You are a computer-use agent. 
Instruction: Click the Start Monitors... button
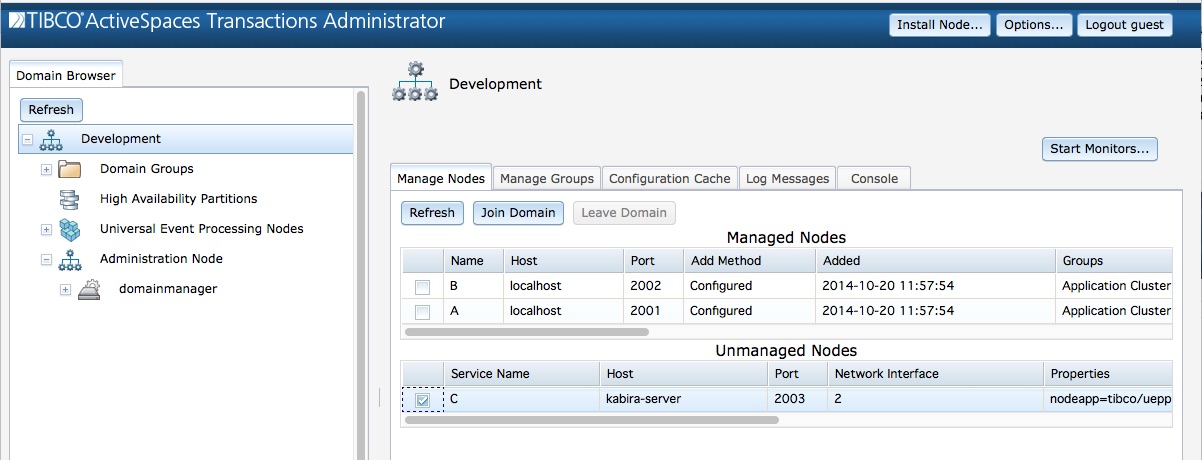click(1100, 149)
